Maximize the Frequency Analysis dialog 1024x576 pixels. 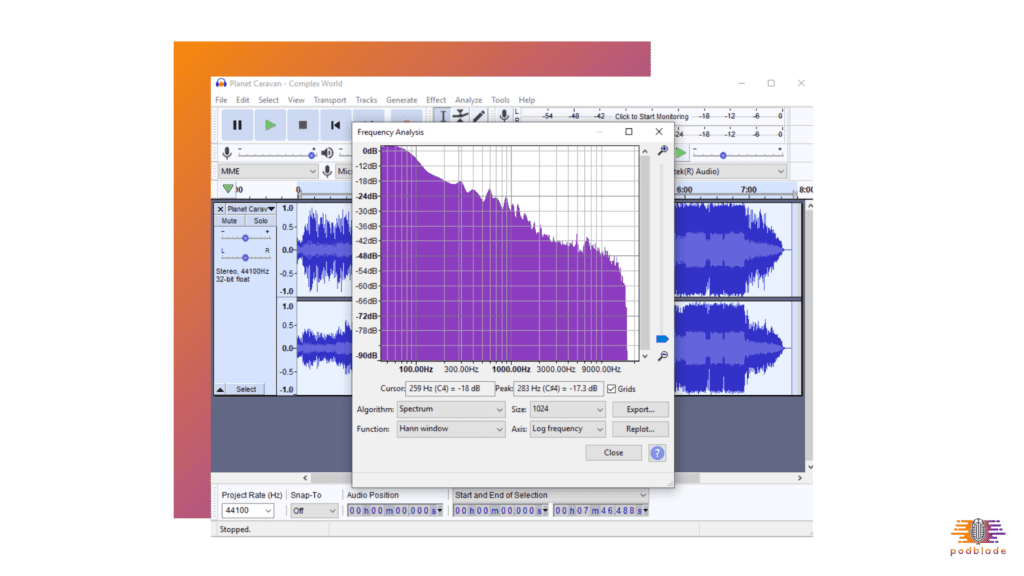629,132
